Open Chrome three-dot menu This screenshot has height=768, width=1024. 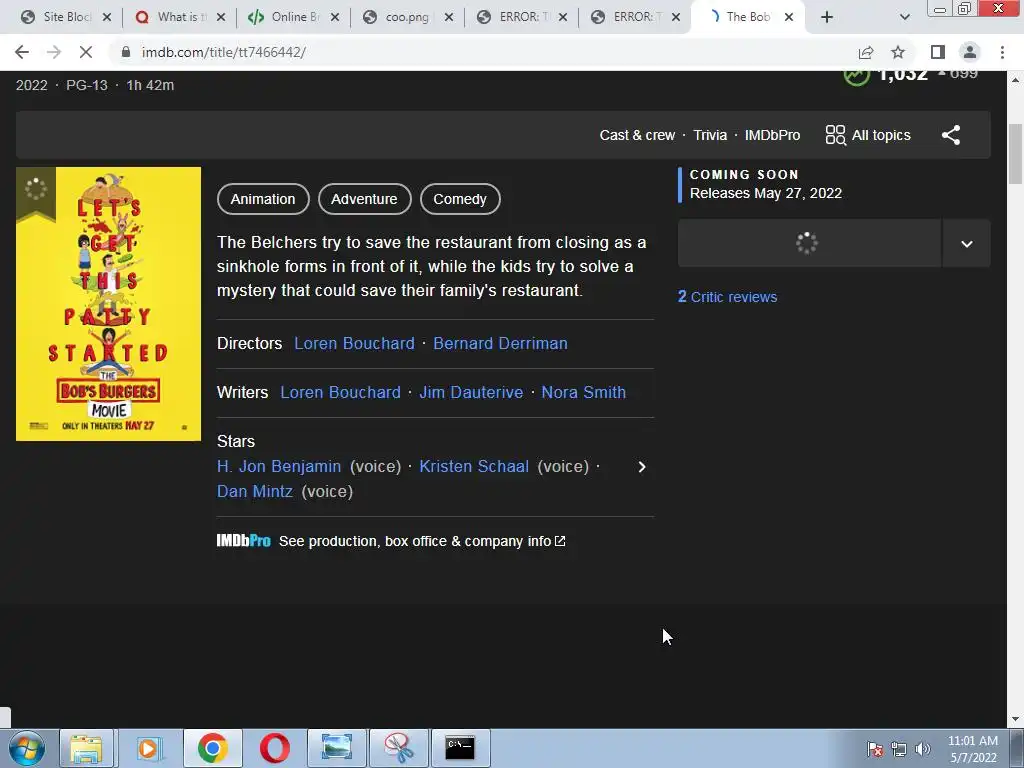click(1002, 52)
